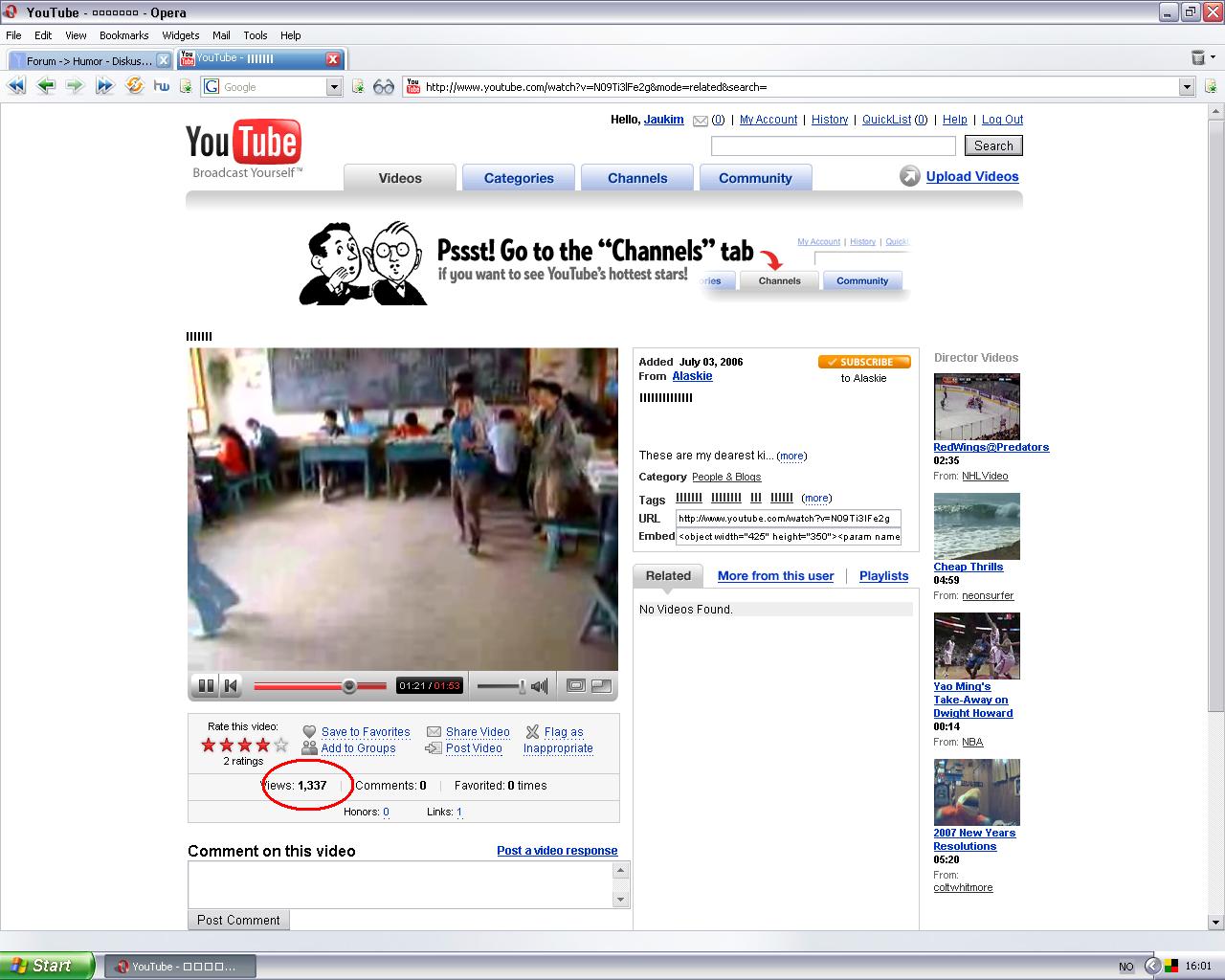Click the Search button
Image resolution: width=1225 pixels, height=980 pixels.
pyautogui.click(x=993, y=145)
